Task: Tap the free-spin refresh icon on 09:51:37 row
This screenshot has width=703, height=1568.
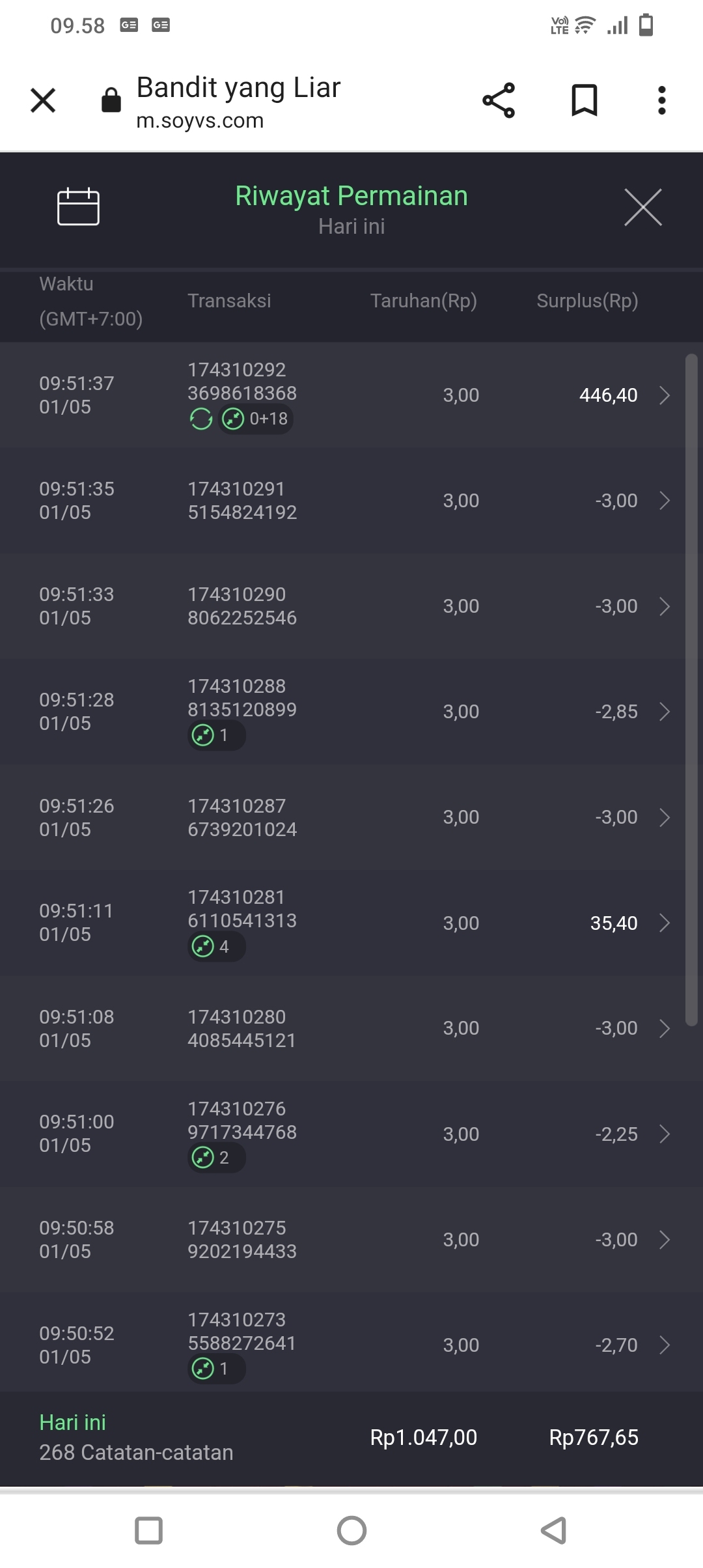Action: pyautogui.click(x=201, y=419)
